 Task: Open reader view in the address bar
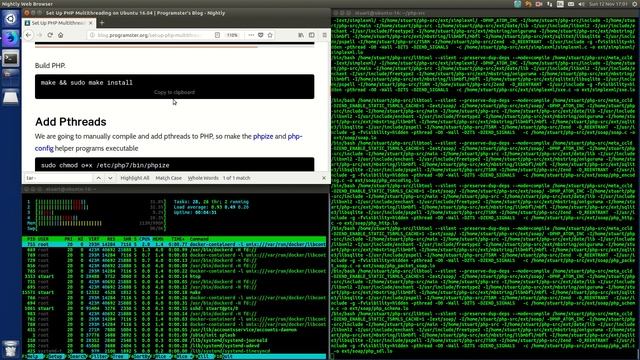(x=217, y=35)
